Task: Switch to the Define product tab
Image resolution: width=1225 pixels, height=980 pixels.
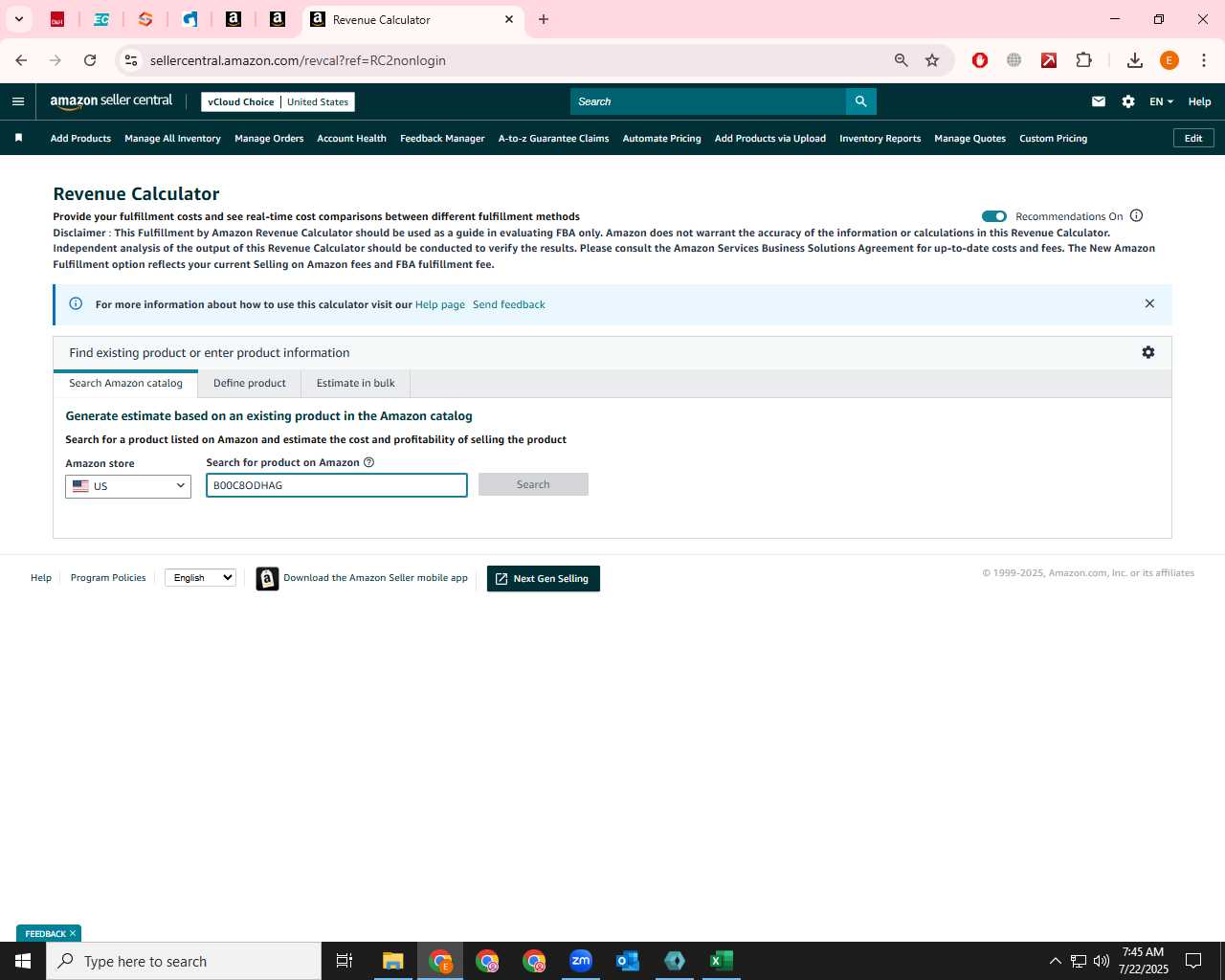Action: click(x=249, y=383)
